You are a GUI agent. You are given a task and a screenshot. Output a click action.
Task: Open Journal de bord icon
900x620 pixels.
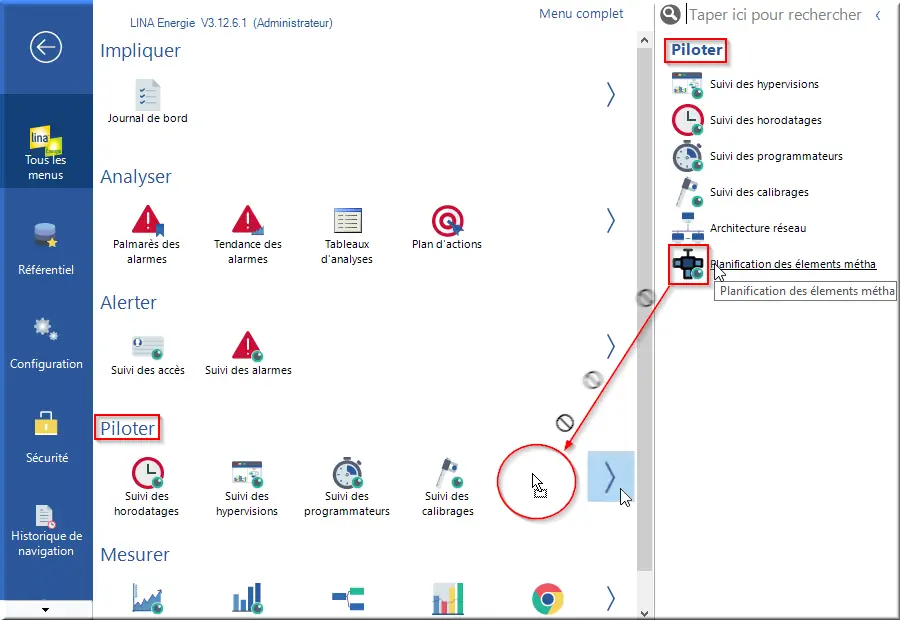click(x=148, y=102)
